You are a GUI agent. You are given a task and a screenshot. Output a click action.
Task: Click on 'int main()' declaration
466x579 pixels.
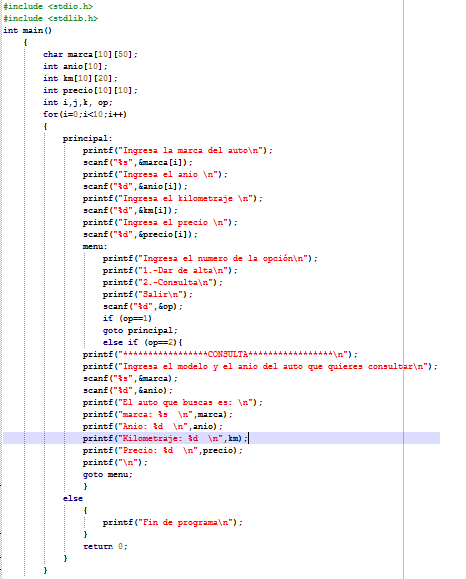[x=28, y=30]
